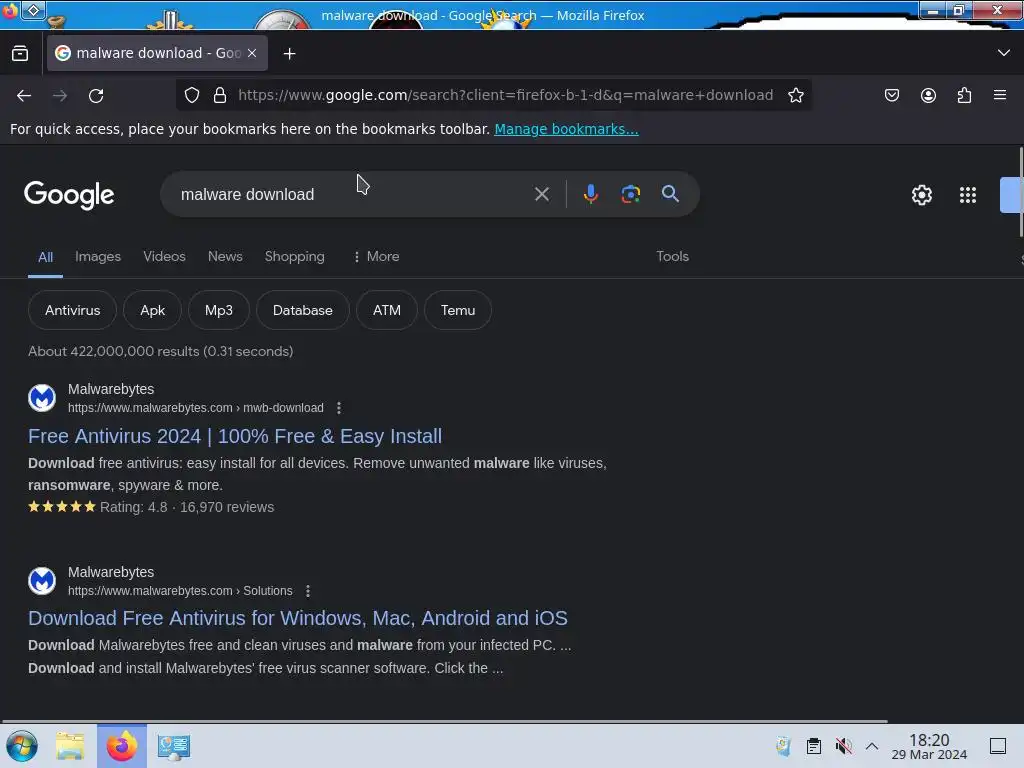Screen dimensions: 1024x768
Task: Open Download Free Antivirus for Windows result
Action: [x=298, y=618]
